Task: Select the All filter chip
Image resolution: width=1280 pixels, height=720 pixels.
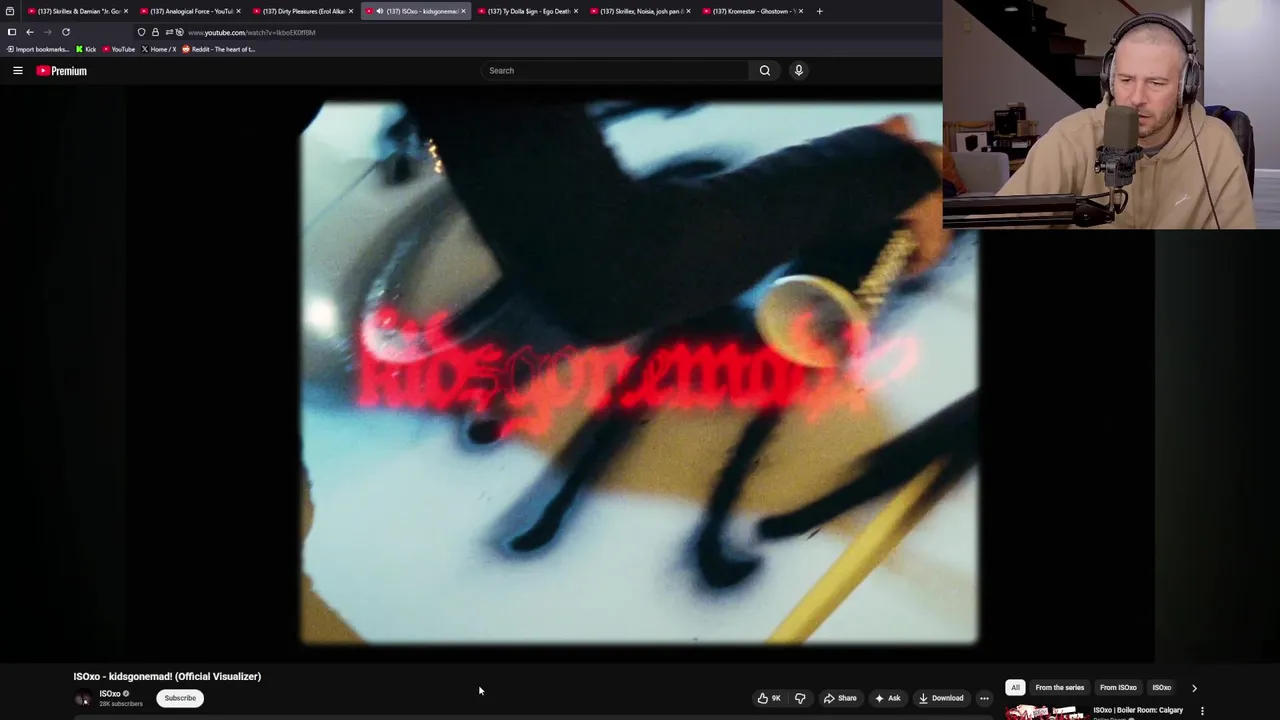Action: point(1015,687)
